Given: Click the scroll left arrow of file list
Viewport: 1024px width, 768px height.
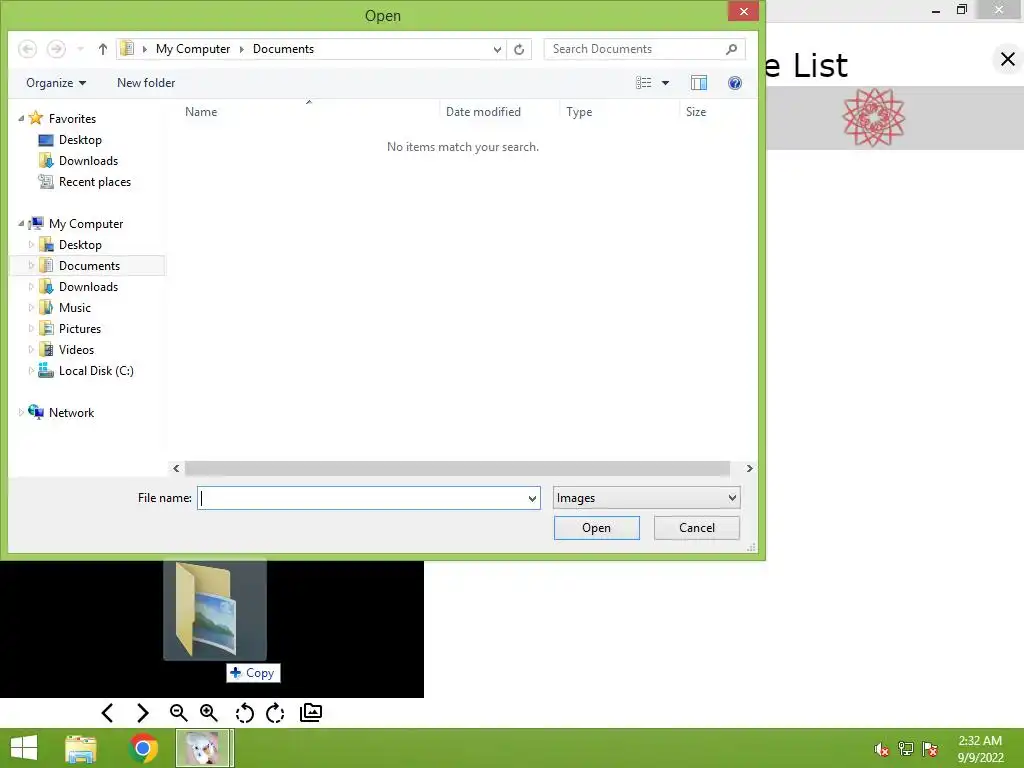Looking at the screenshot, I should 176,468.
